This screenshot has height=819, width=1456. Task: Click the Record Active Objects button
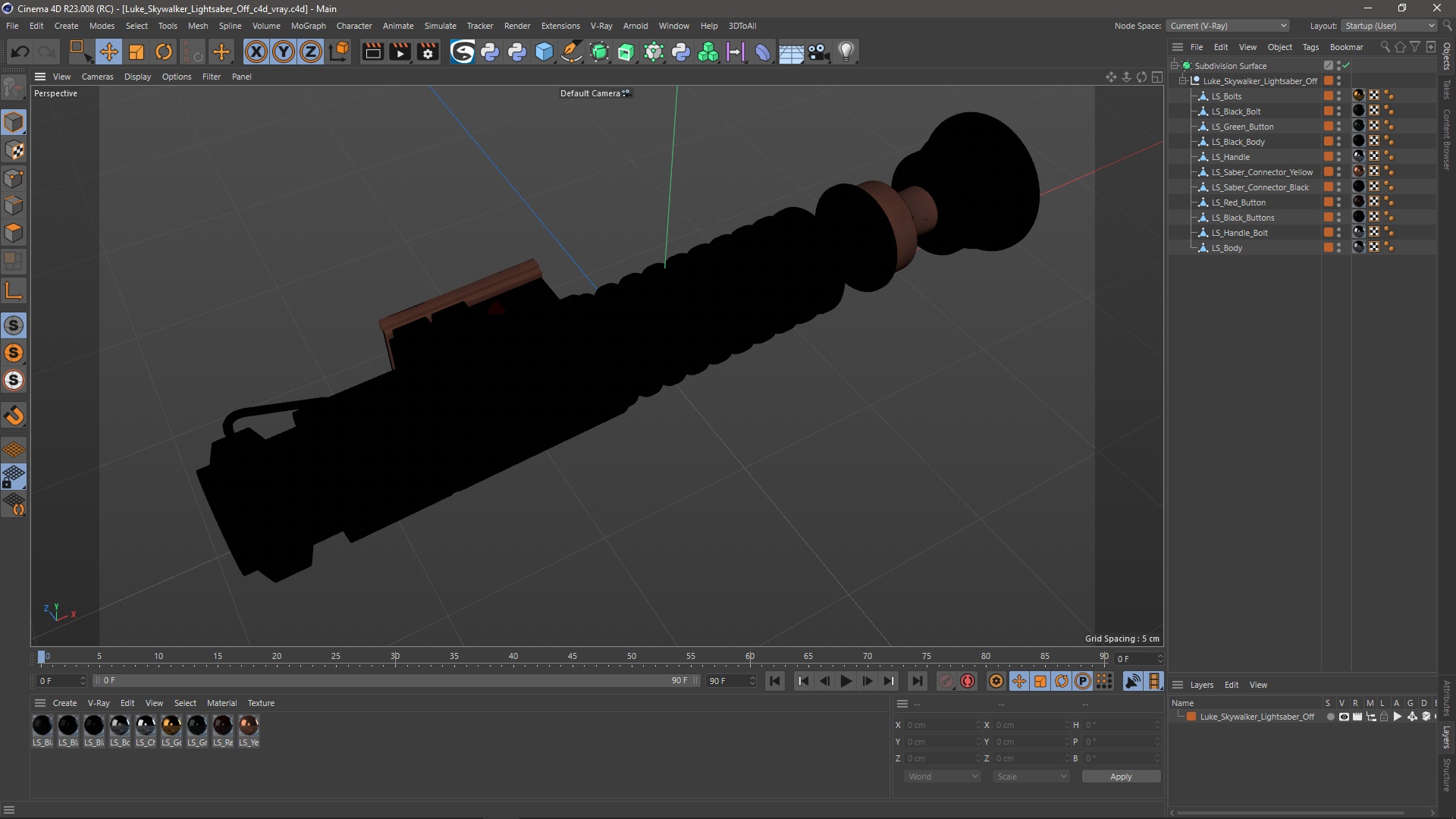click(x=946, y=681)
